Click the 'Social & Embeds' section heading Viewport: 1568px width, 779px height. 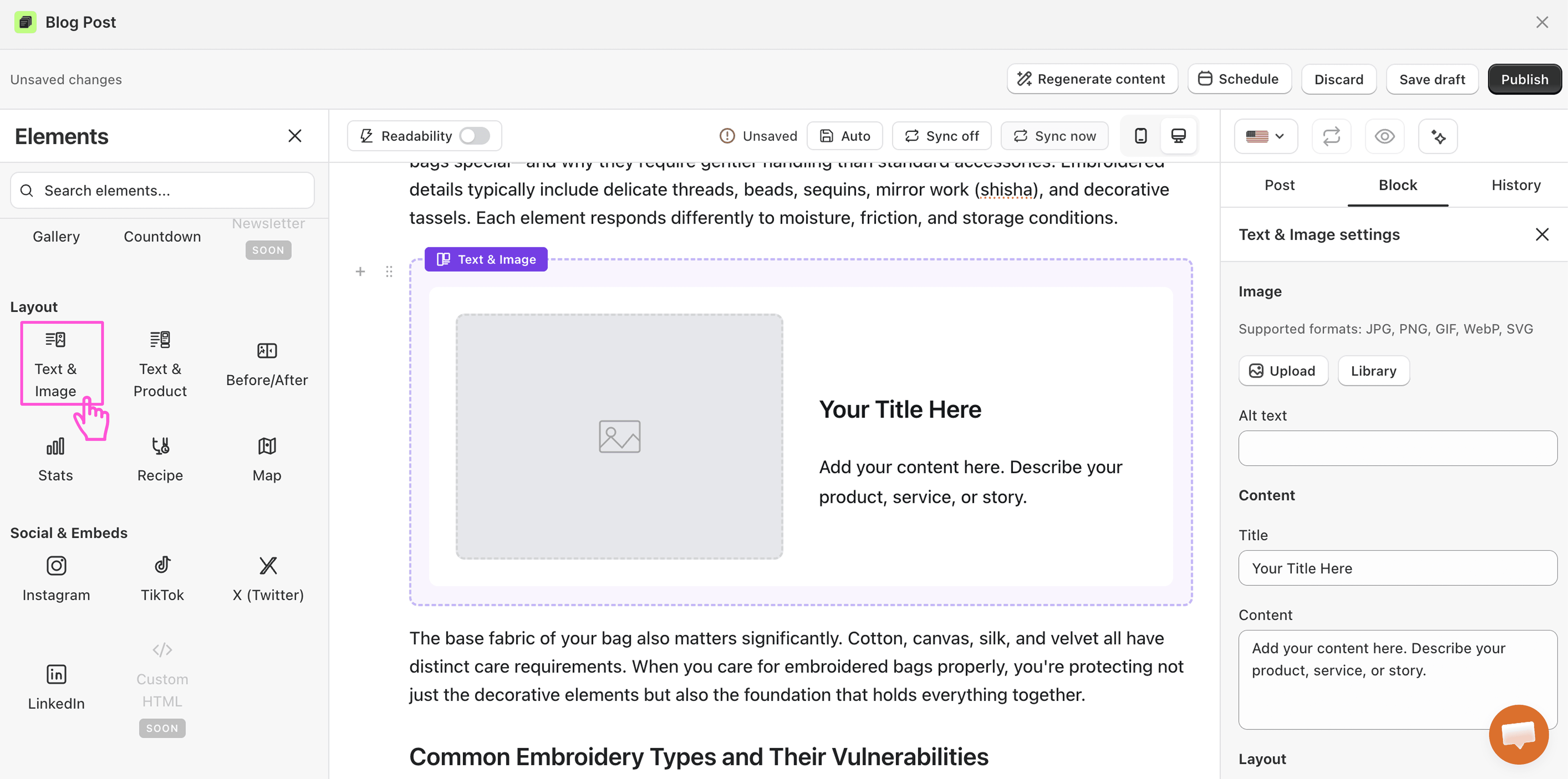pyautogui.click(x=69, y=533)
